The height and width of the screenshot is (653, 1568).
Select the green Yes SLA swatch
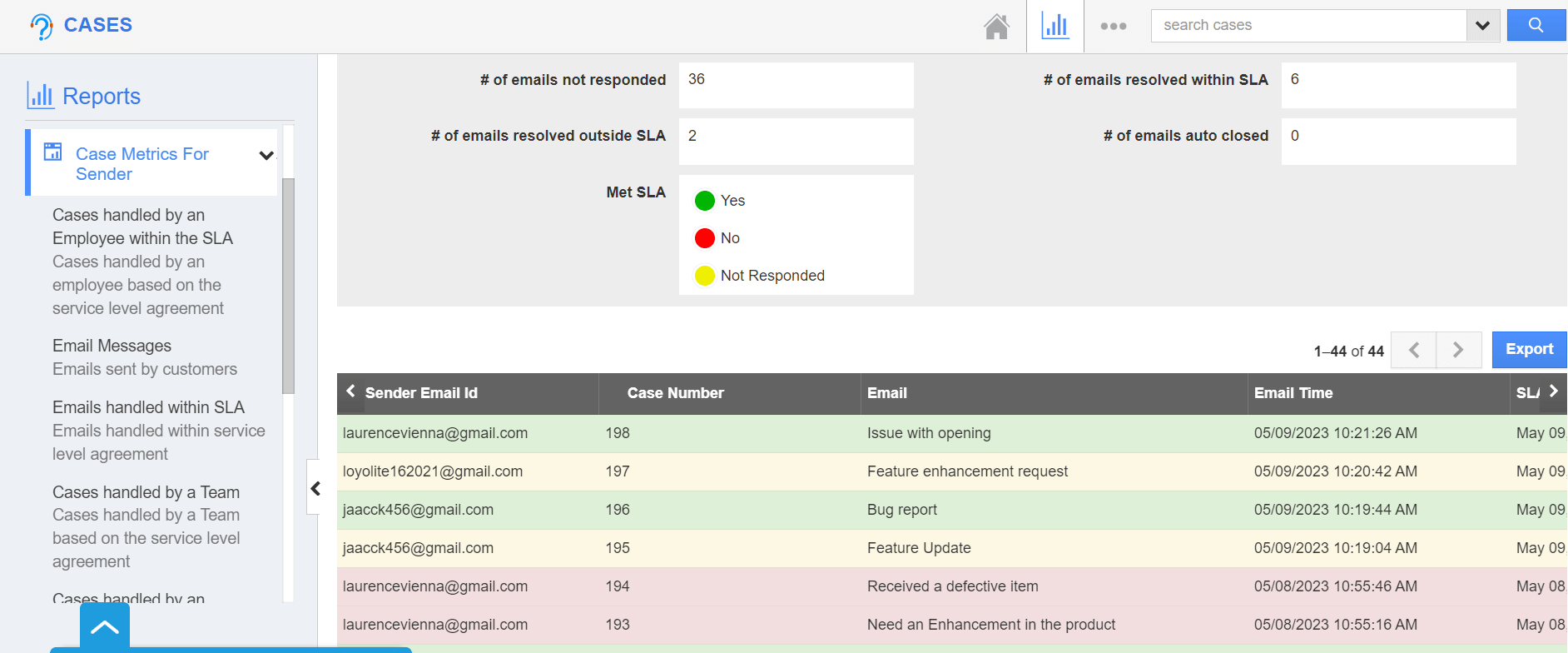coord(705,201)
